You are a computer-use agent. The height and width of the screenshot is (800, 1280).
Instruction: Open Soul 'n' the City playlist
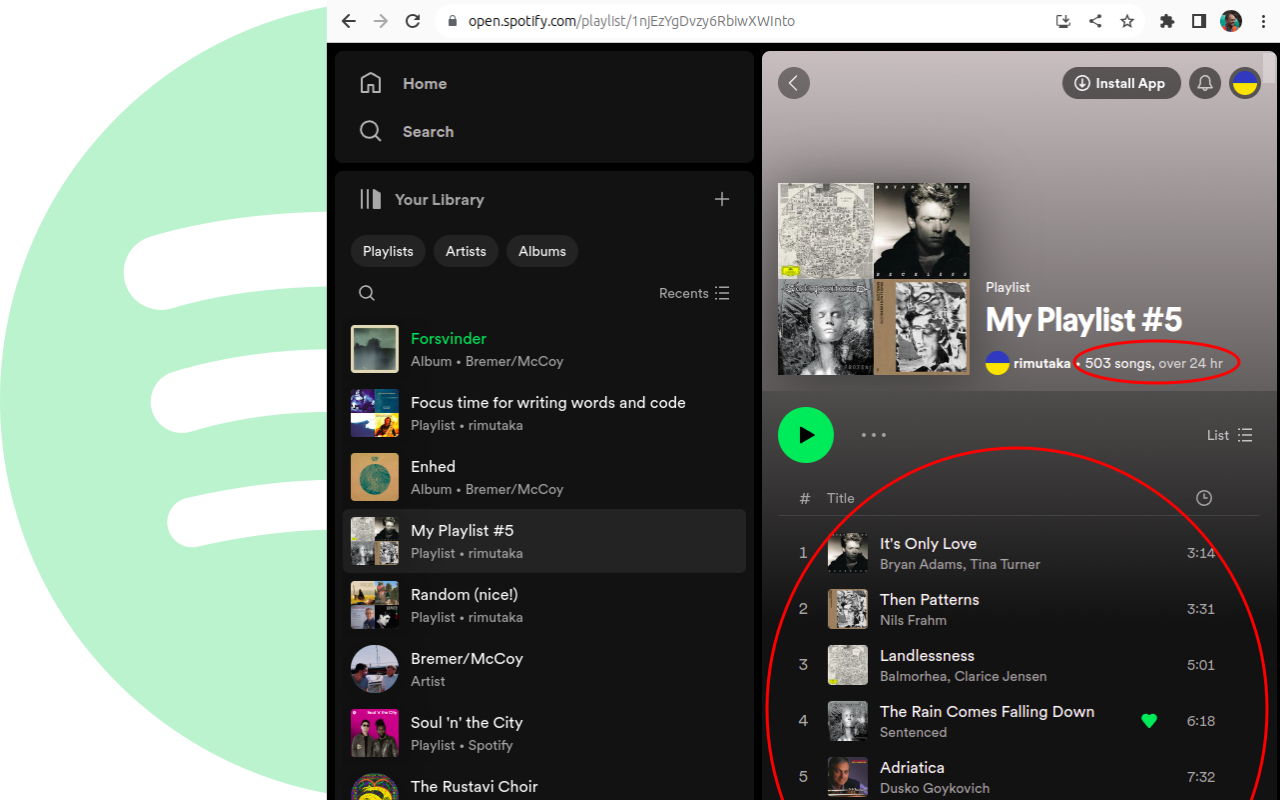[544, 733]
